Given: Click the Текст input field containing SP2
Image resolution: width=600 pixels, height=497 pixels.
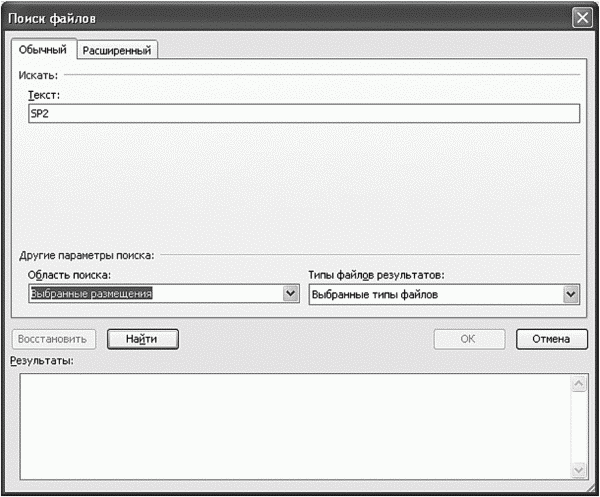Looking at the screenshot, I should tap(304, 114).
